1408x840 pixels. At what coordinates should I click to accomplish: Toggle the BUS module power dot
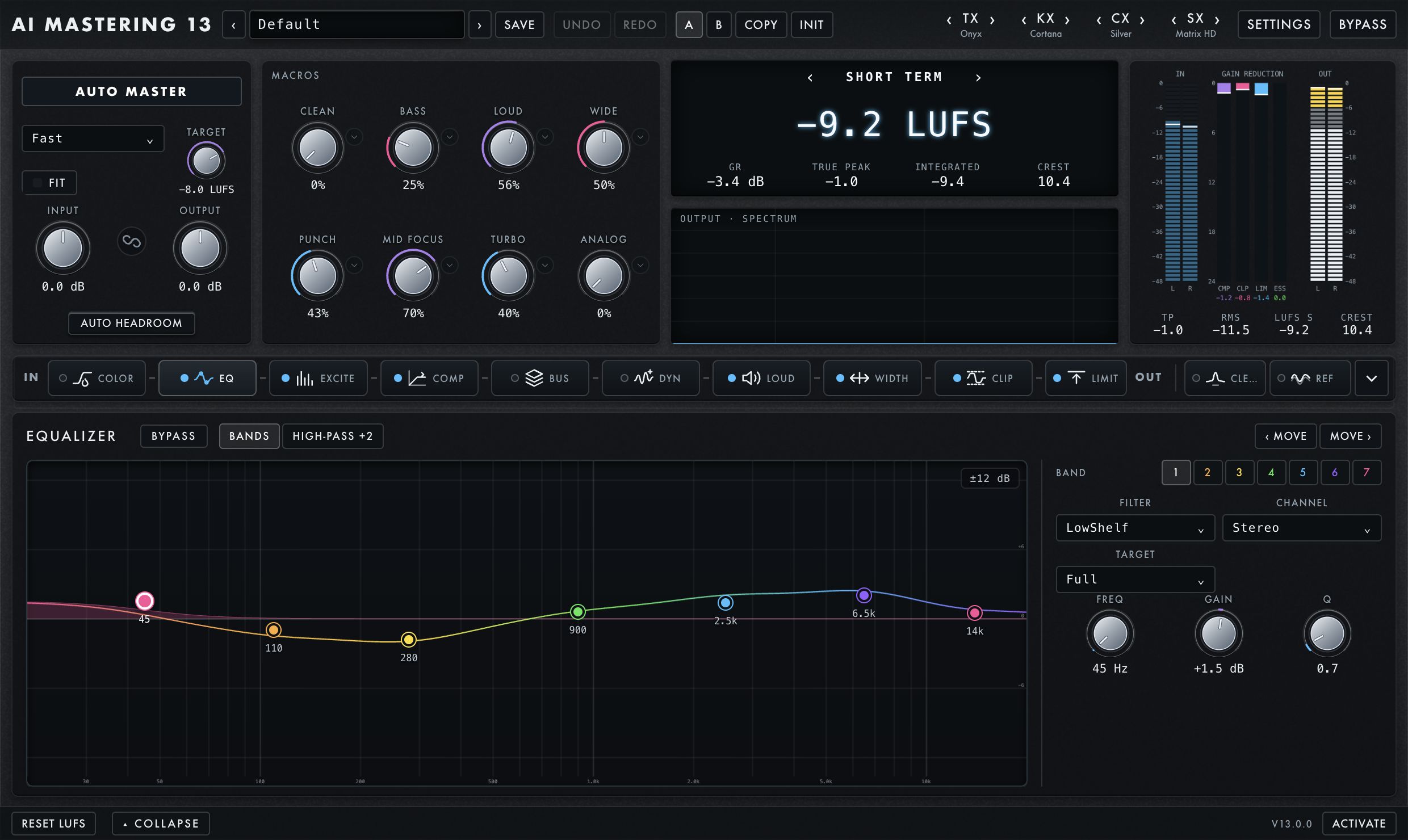(x=515, y=378)
